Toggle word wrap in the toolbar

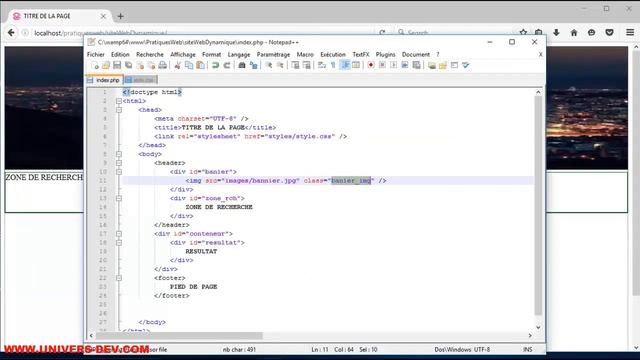coord(322,65)
